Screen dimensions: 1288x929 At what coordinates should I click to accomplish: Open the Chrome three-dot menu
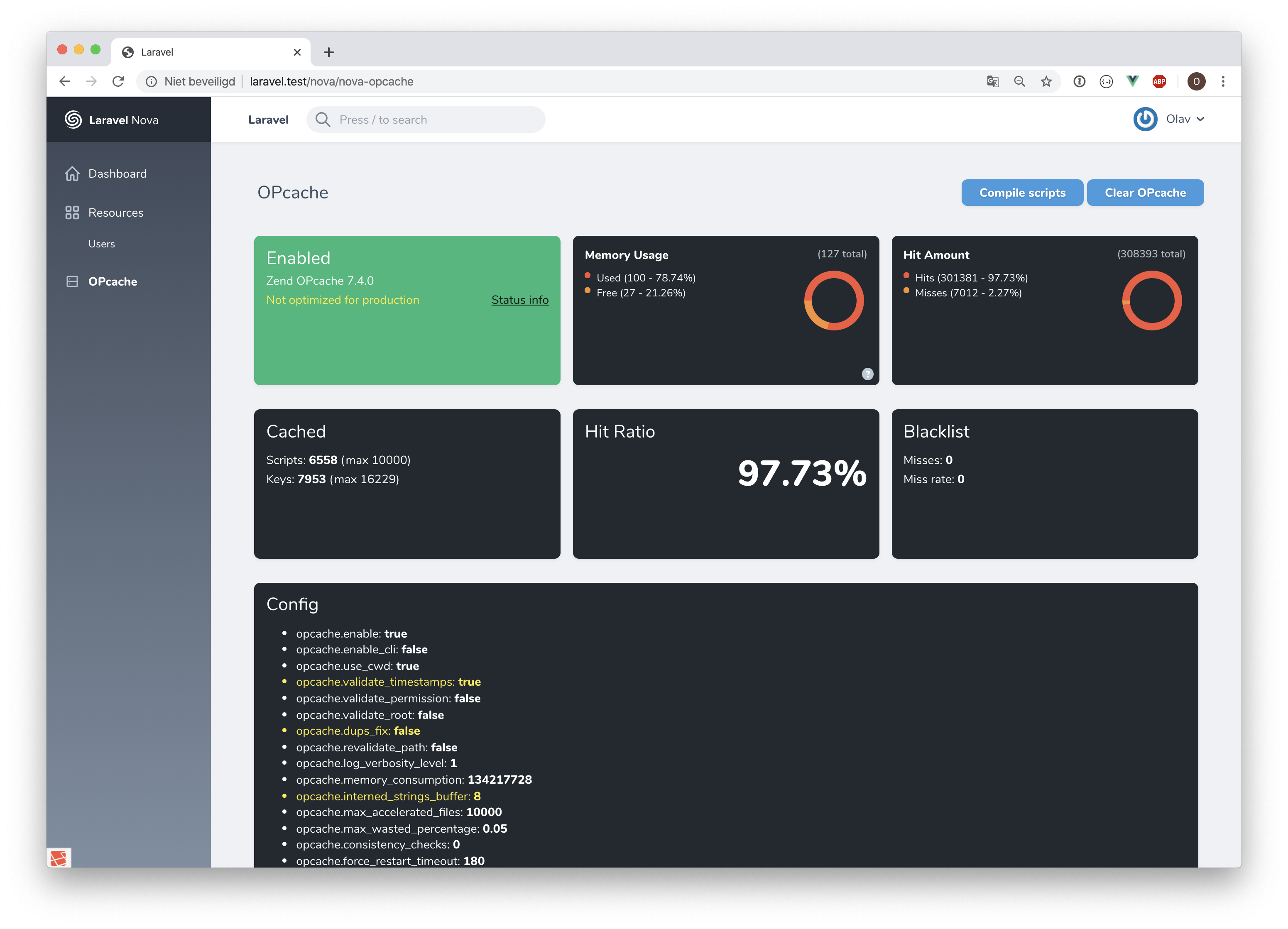pos(1223,81)
